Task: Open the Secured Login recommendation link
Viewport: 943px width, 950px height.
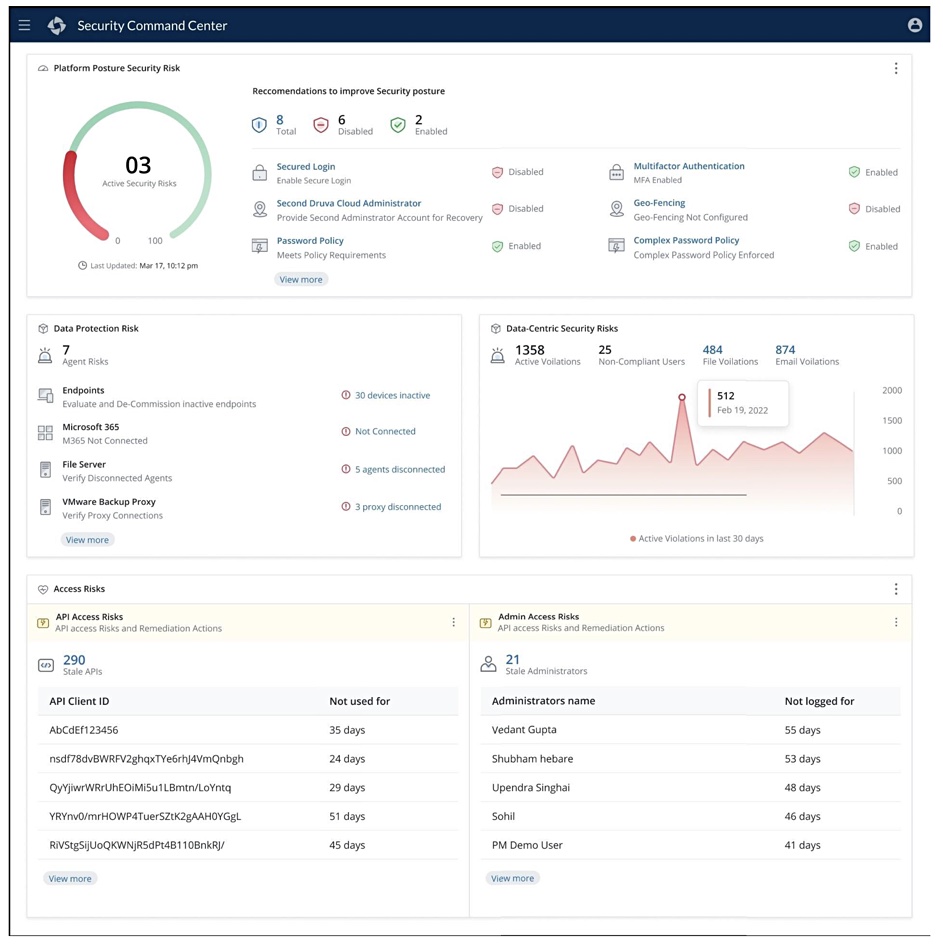Action: tap(306, 167)
